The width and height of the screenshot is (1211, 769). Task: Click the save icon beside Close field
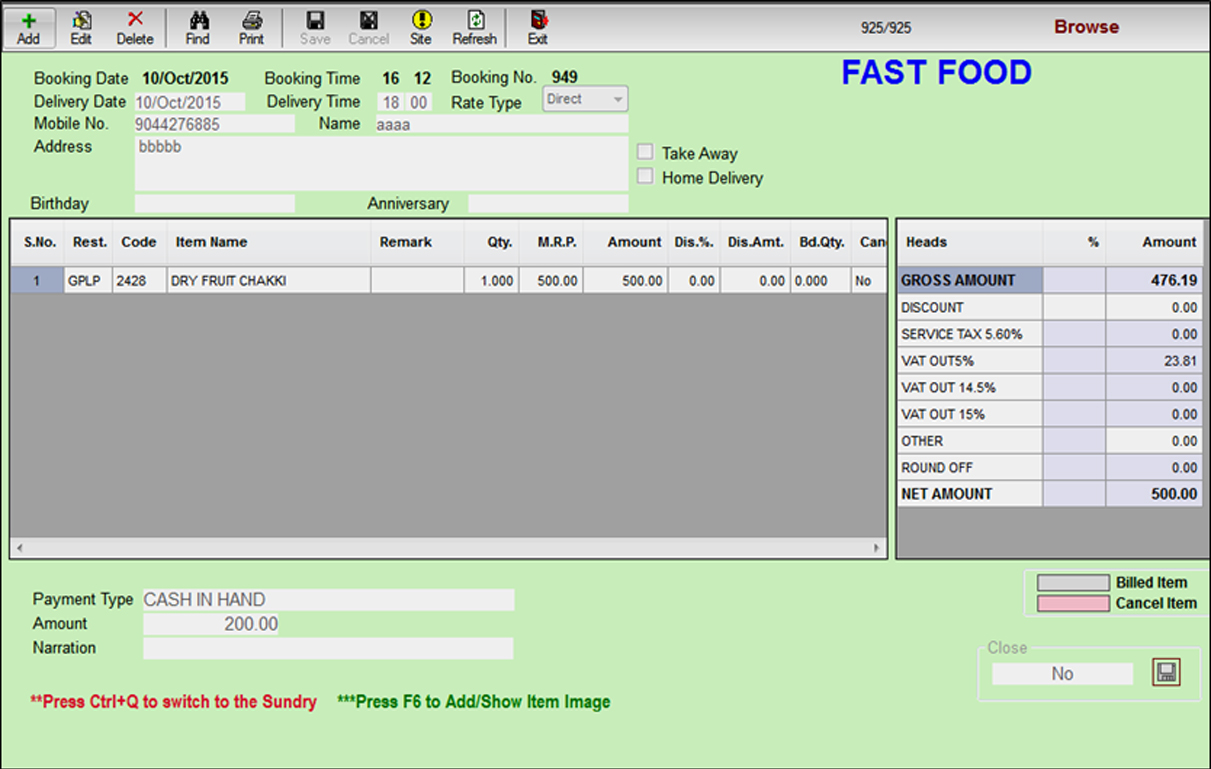pyautogui.click(x=1166, y=673)
